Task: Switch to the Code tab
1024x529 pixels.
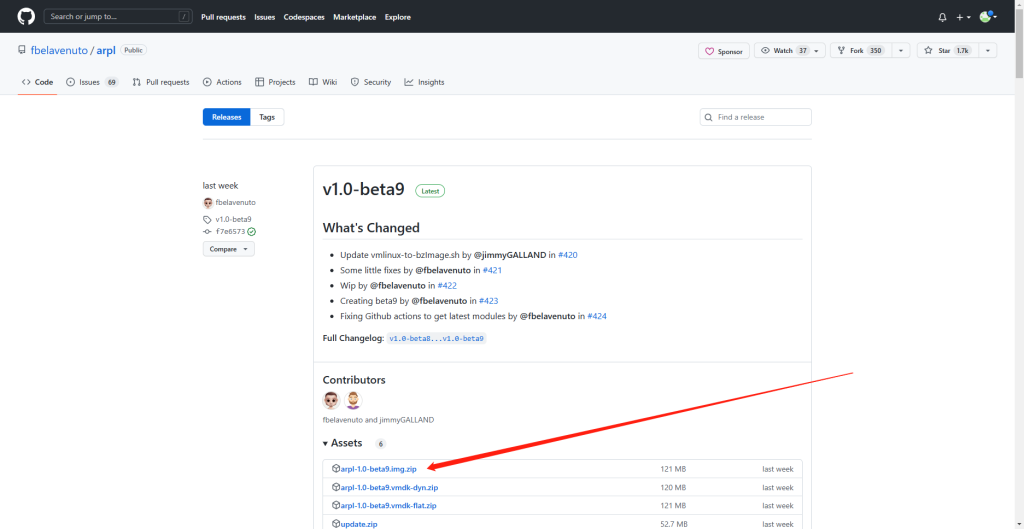Action: tap(37, 82)
